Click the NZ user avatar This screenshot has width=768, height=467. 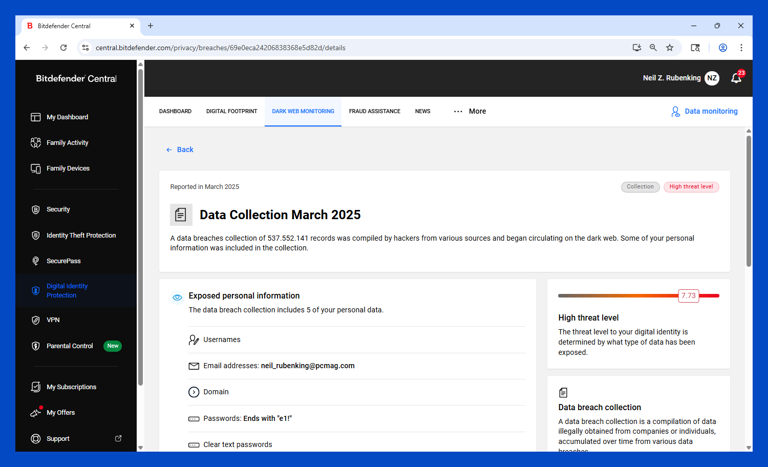click(712, 78)
